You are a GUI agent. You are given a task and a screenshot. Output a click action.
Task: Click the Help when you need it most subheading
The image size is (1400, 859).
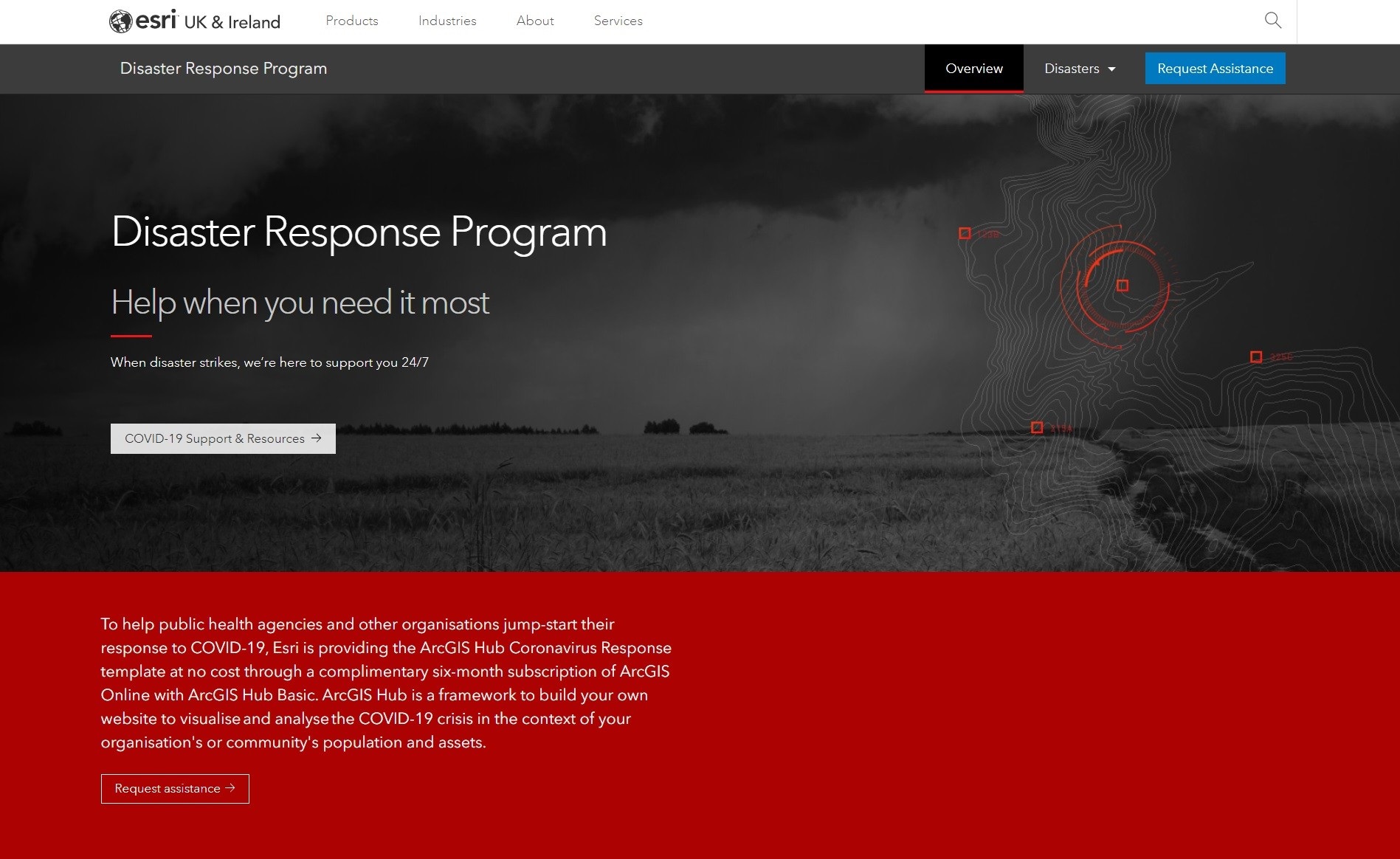[x=300, y=303]
